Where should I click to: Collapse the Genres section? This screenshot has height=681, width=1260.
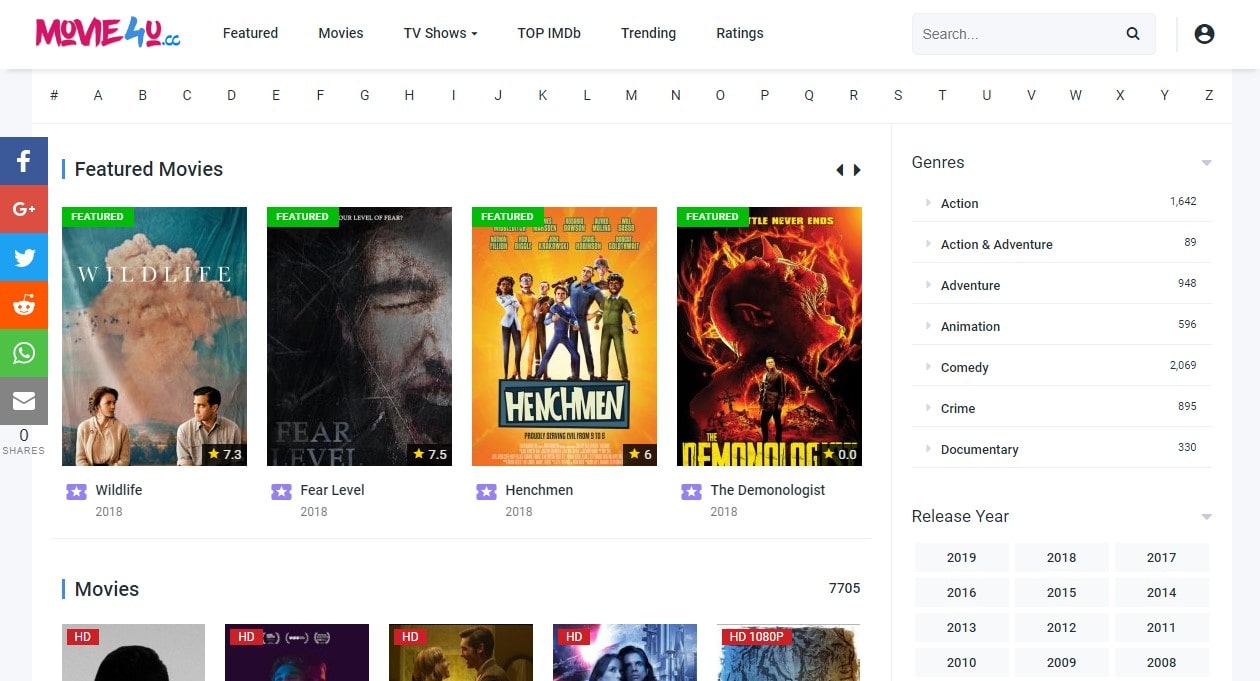1206,163
